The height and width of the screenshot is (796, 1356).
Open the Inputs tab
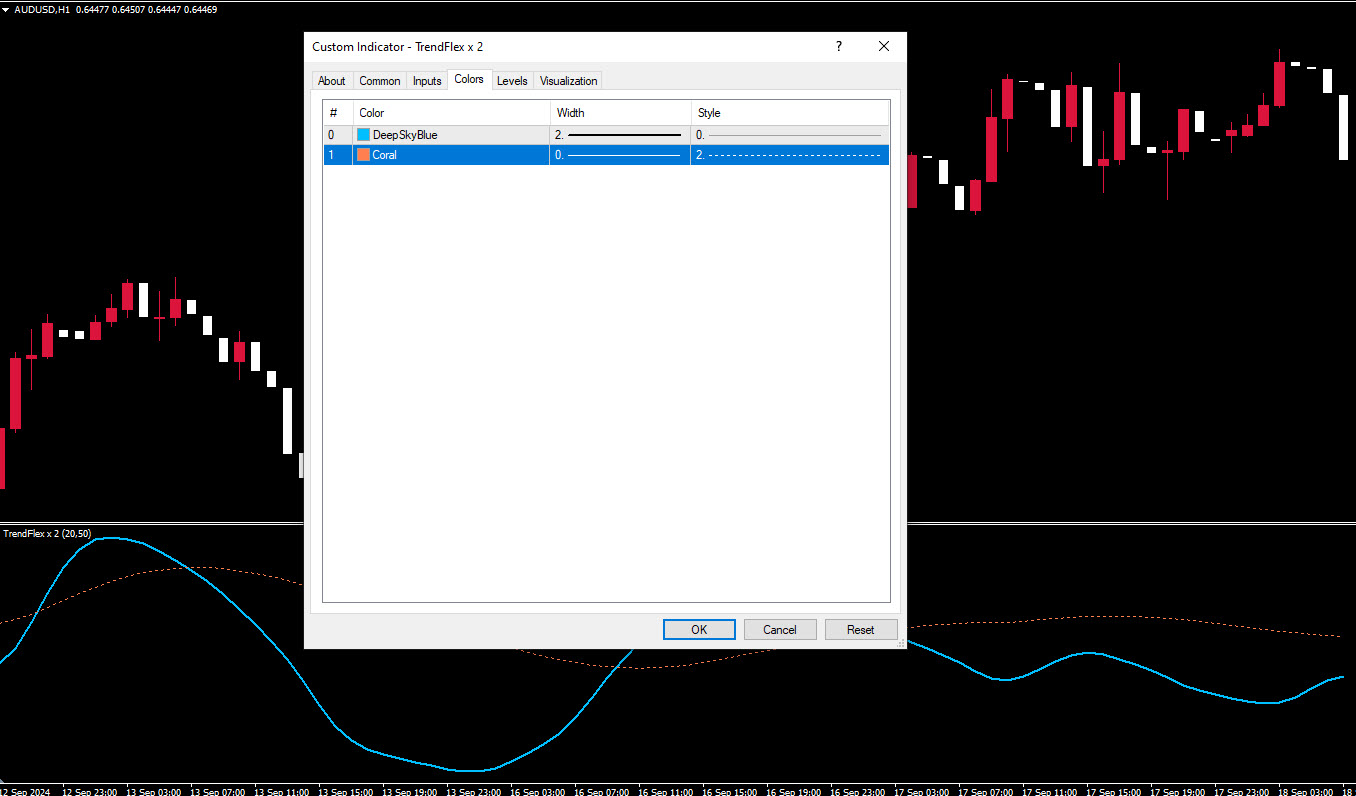coord(427,81)
